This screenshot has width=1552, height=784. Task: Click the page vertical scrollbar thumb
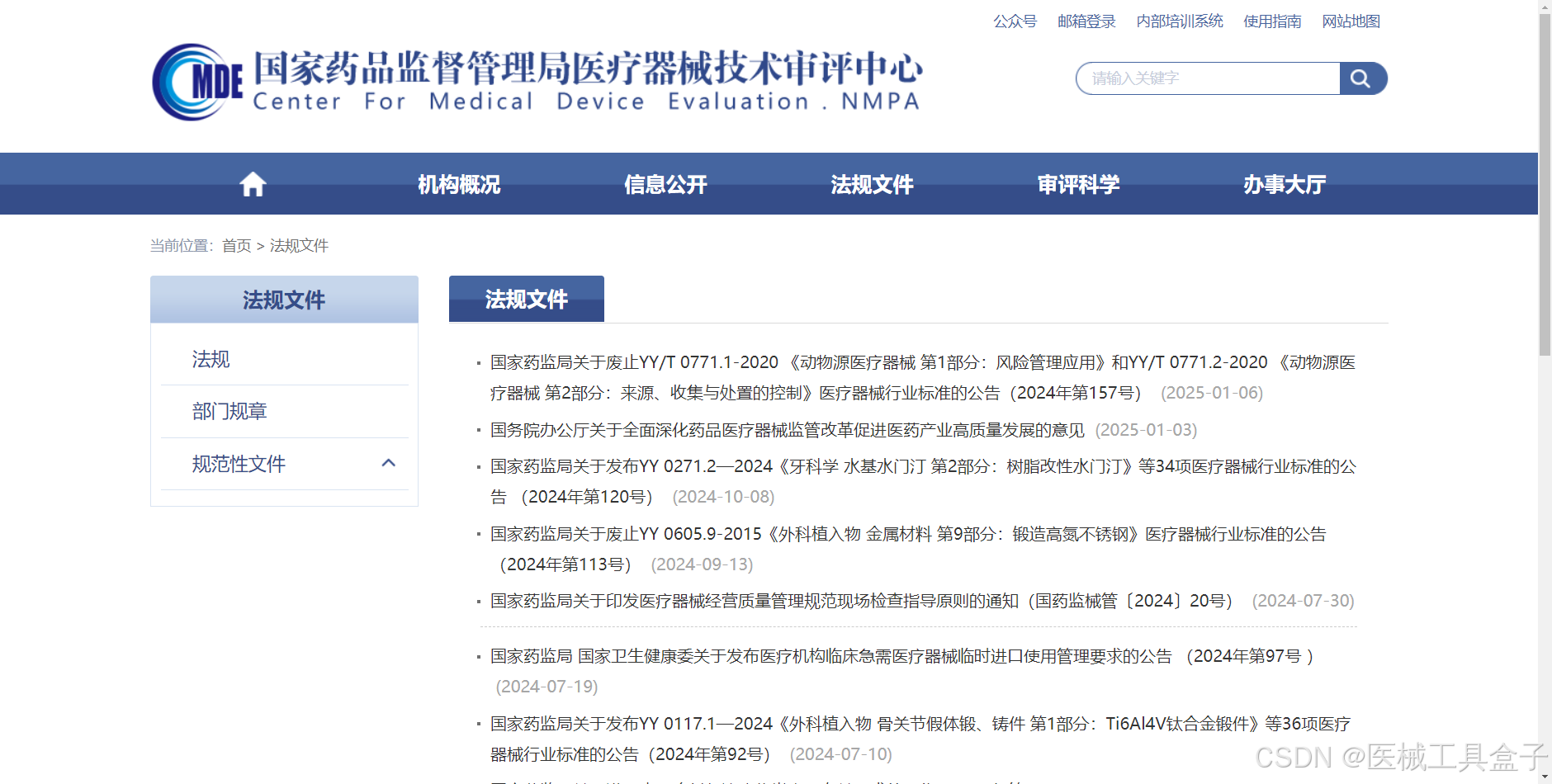click(1545, 184)
